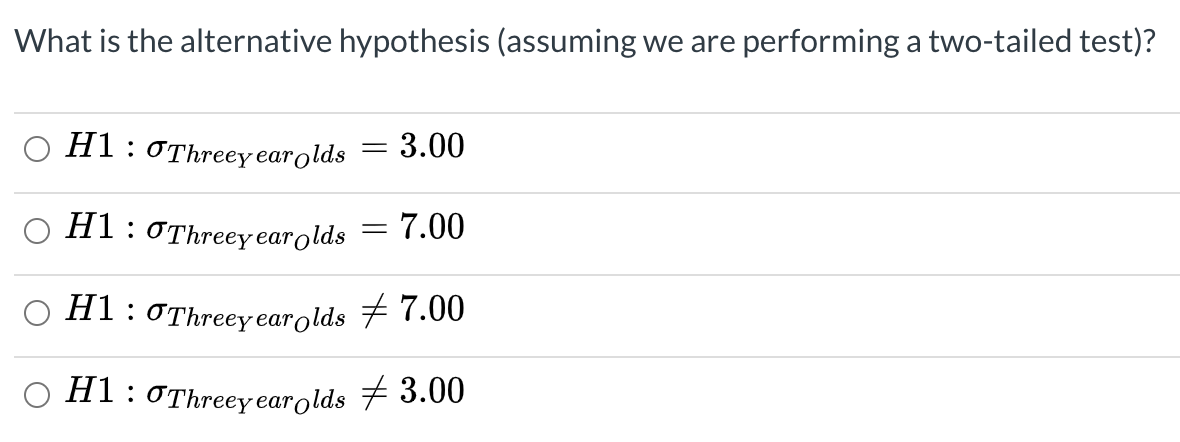Click value 7.00 in the equals option
This screenshot has width=1180, height=442.
pyautogui.click(x=432, y=229)
